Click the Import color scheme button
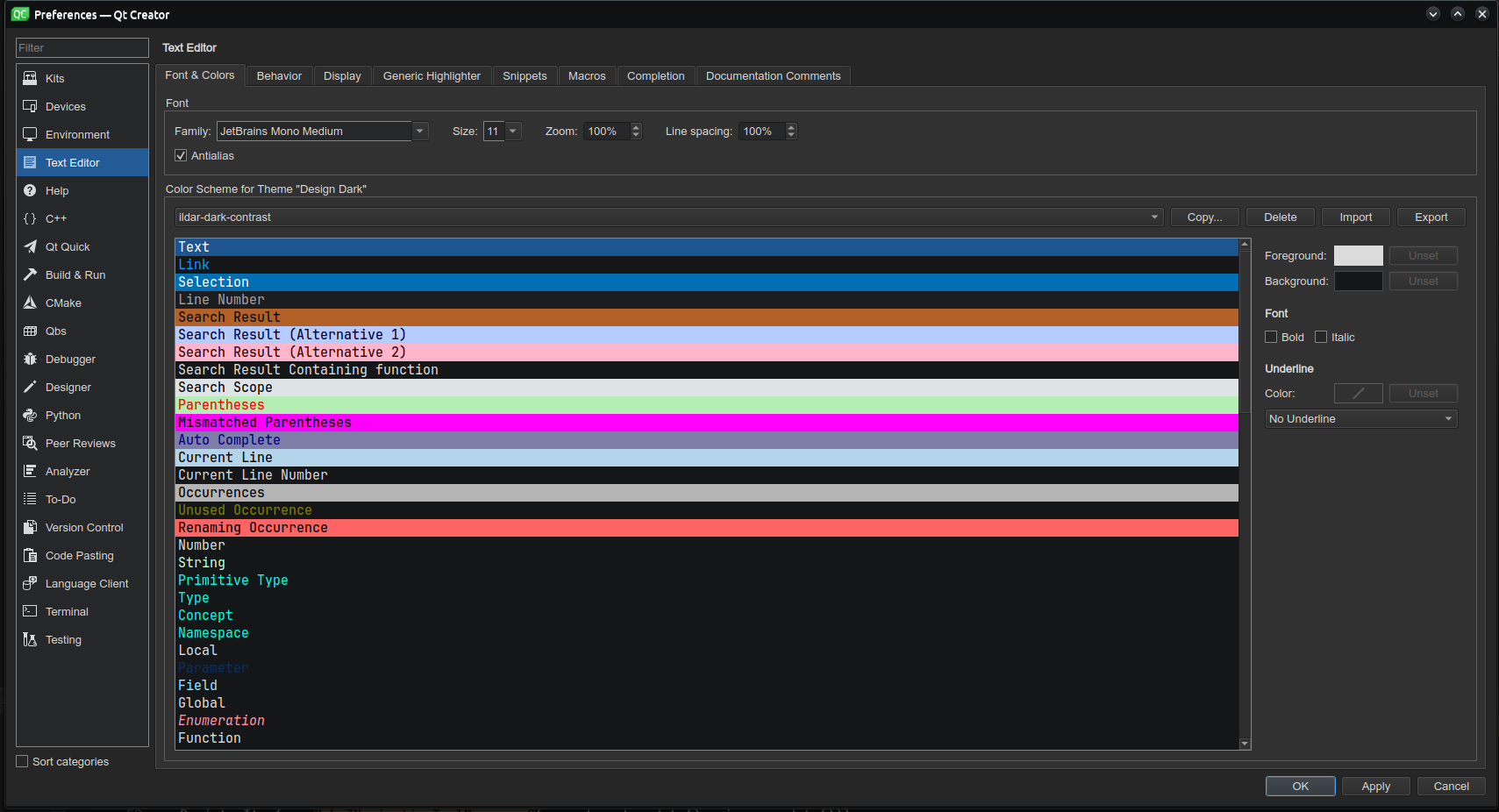Viewport: 1499px width, 812px height. coord(1355,217)
